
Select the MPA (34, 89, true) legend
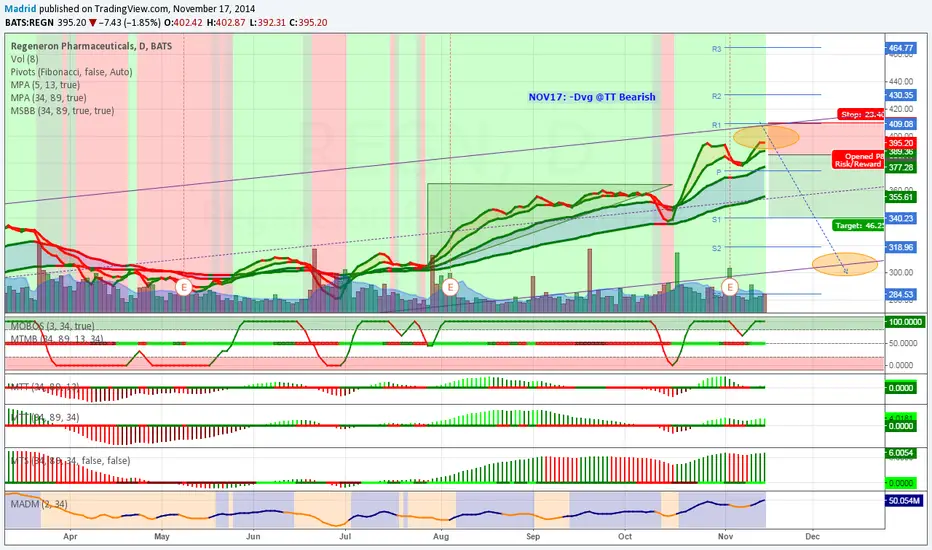click(x=48, y=98)
